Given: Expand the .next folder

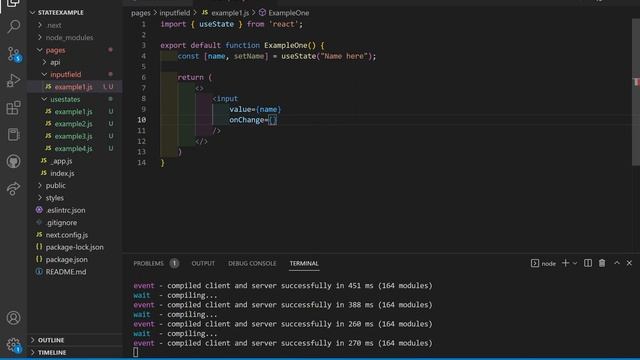Looking at the screenshot, I should (x=75, y=25).
